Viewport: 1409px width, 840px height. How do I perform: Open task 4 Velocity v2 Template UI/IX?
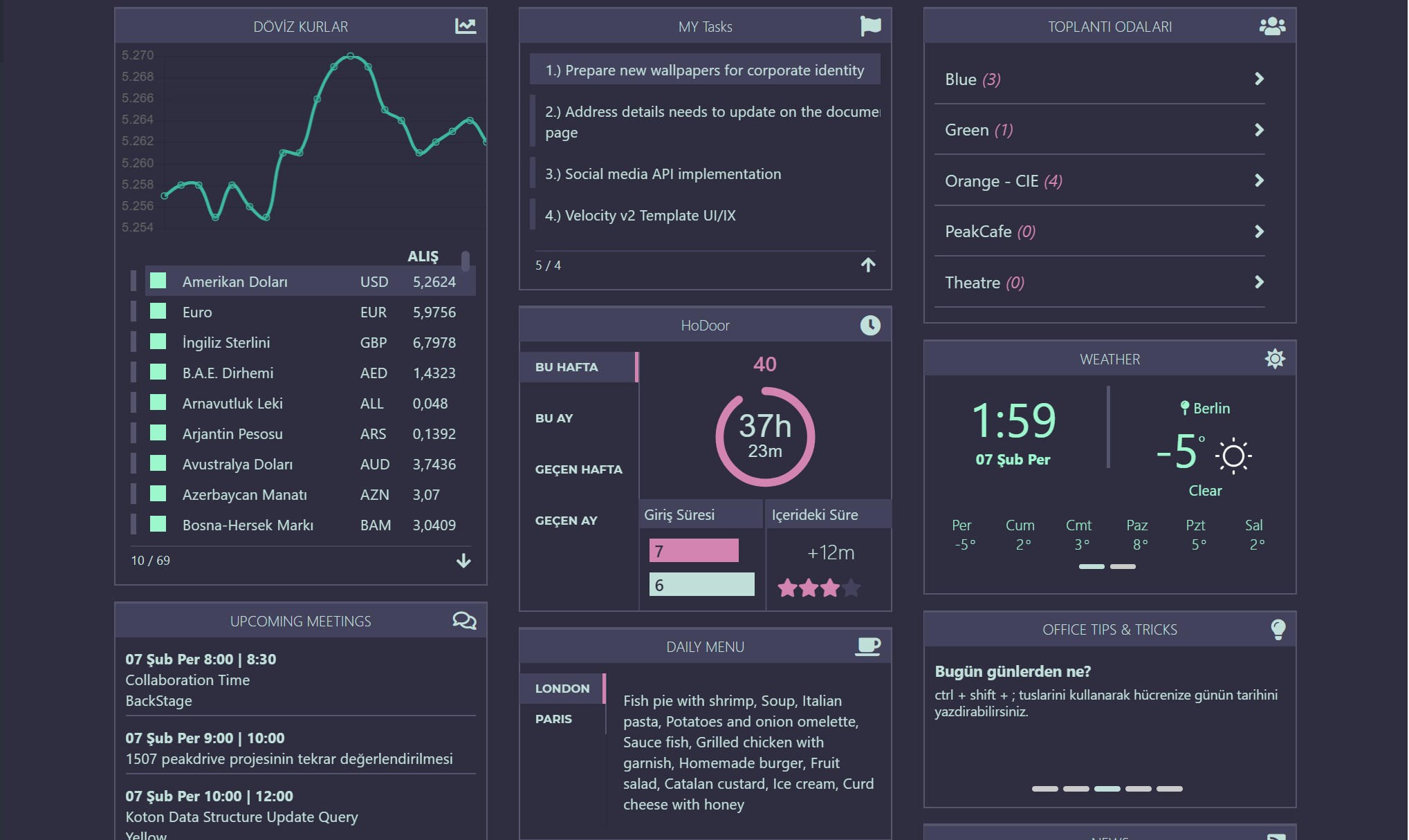point(705,215)
